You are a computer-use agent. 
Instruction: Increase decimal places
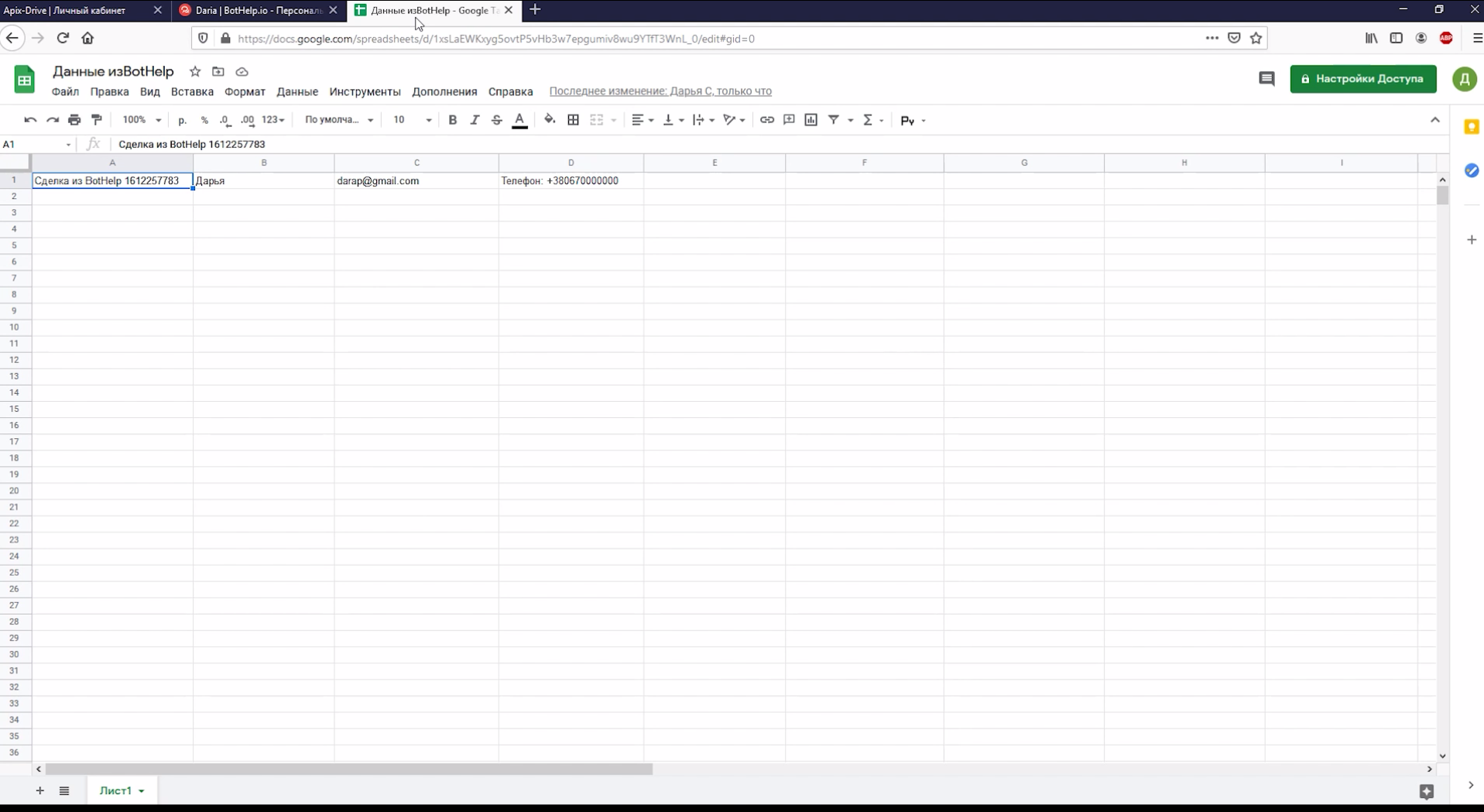(x=248, y=120)
